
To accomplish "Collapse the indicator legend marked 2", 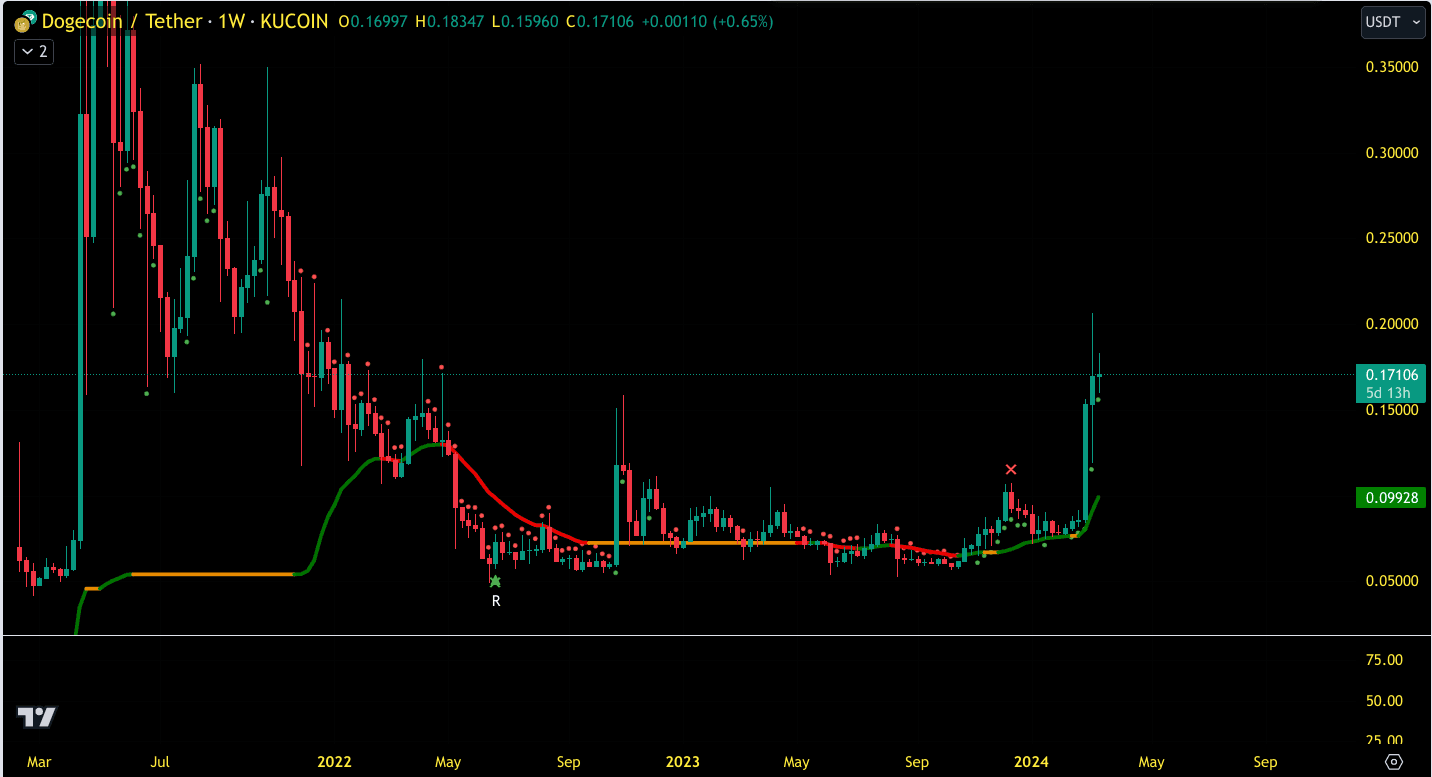I will (34, 51).
